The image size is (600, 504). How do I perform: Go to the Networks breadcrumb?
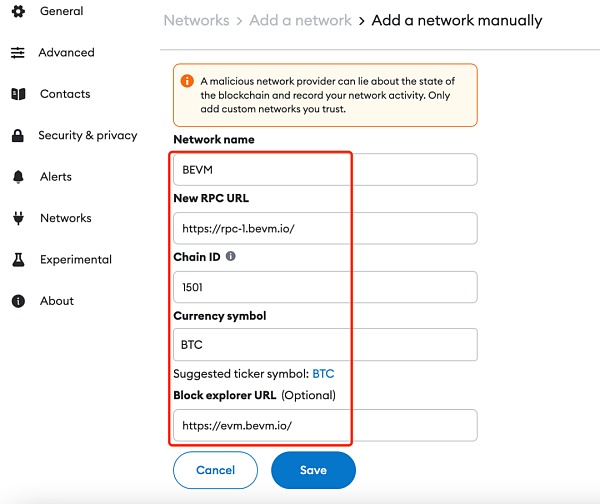click(195, 20)
